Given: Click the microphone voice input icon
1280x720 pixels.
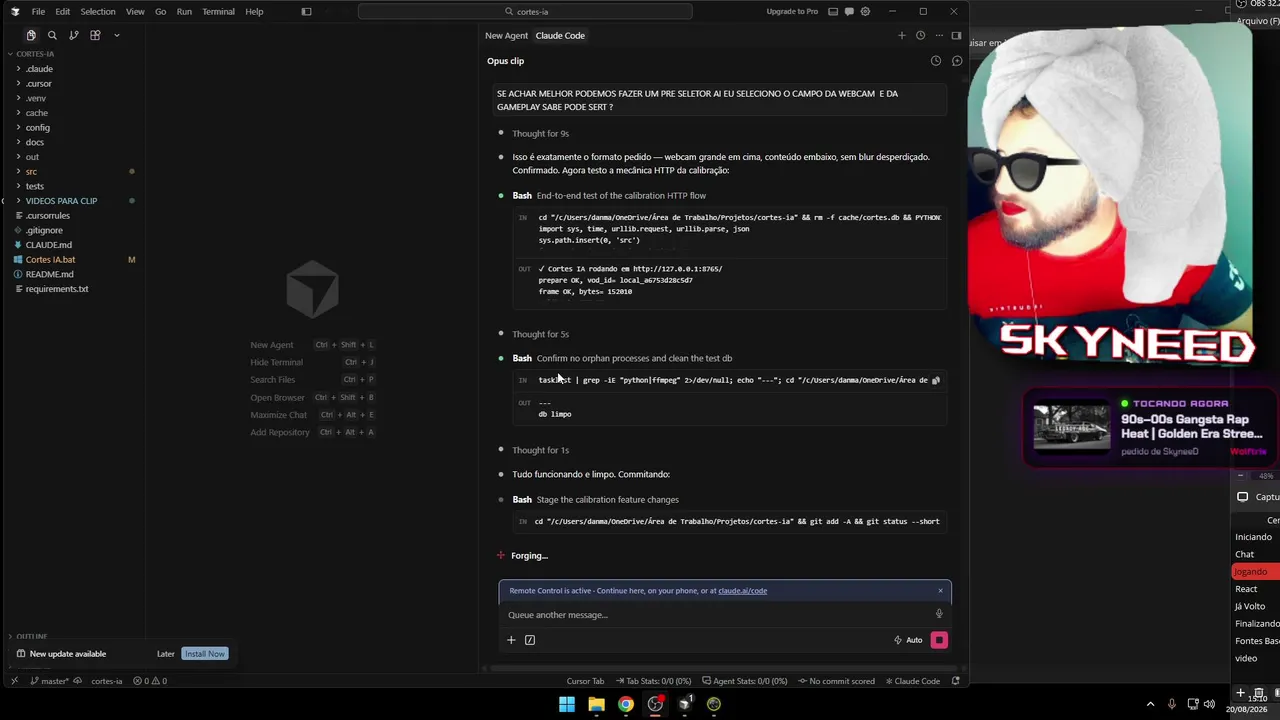Looking at the screenshot, I should pyautogui.click(x=939, y=614).
